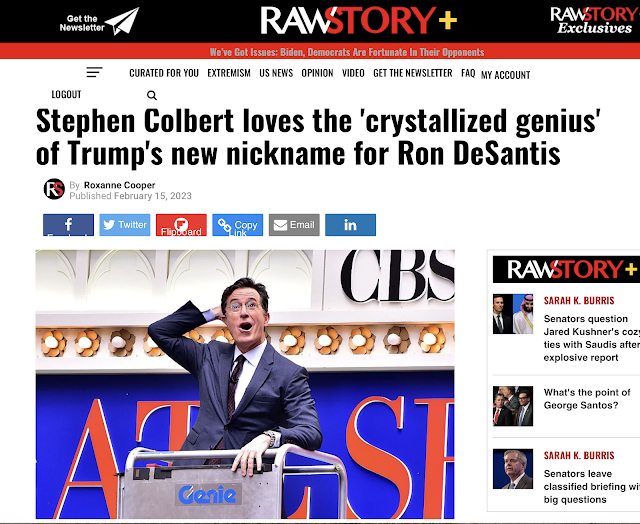This screenshot has height=524, width=640.
Task: Open the US News section
Action: click(x=276, y=73)
